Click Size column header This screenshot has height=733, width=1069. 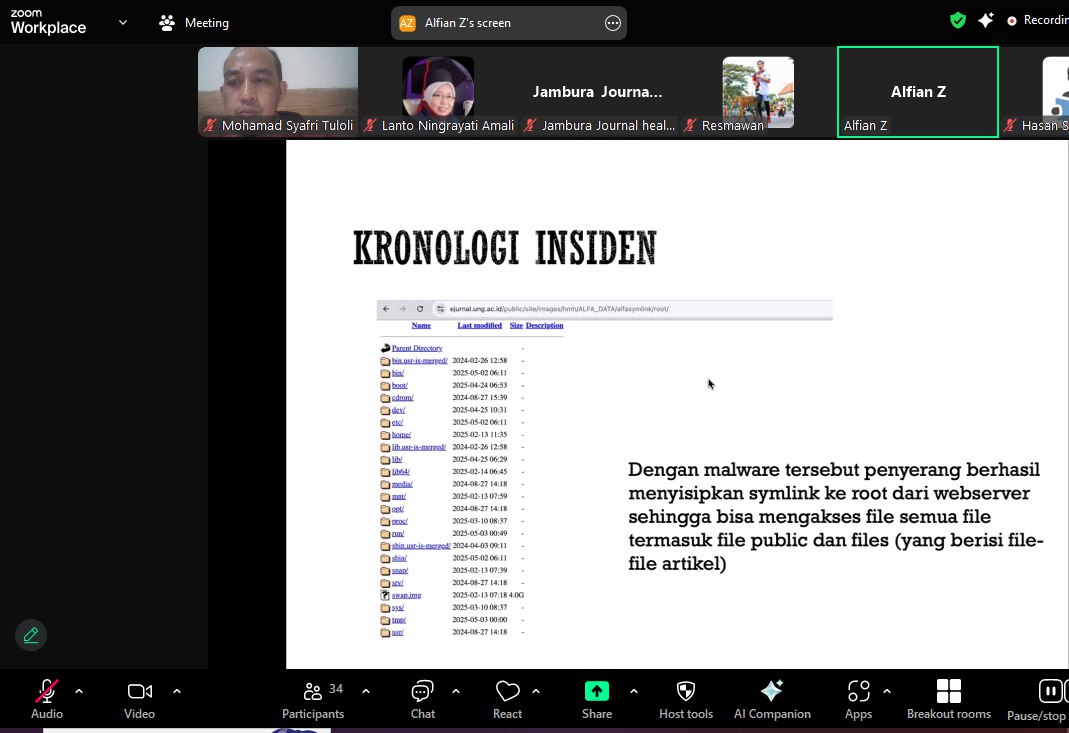tap(516, 325)
